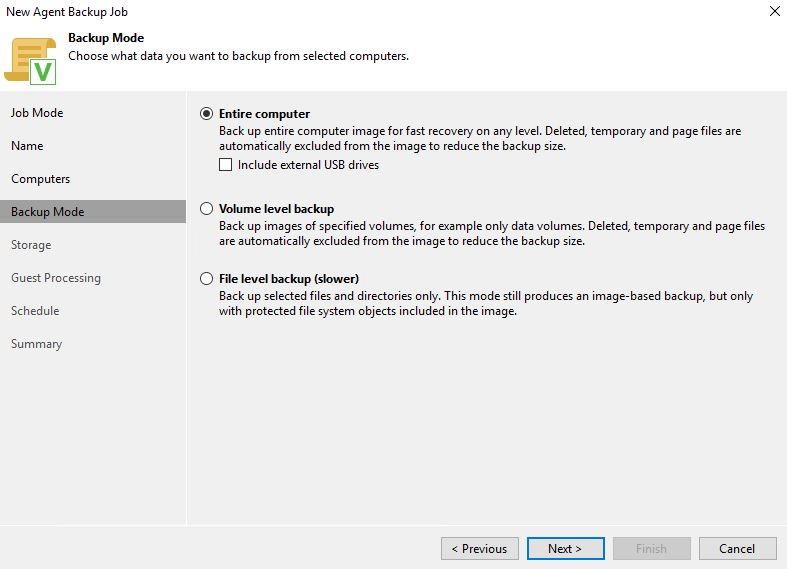The height and width of the screenshot is (569, 787).
Task: Click the Entire computer label text
Action: pos(265,114)
